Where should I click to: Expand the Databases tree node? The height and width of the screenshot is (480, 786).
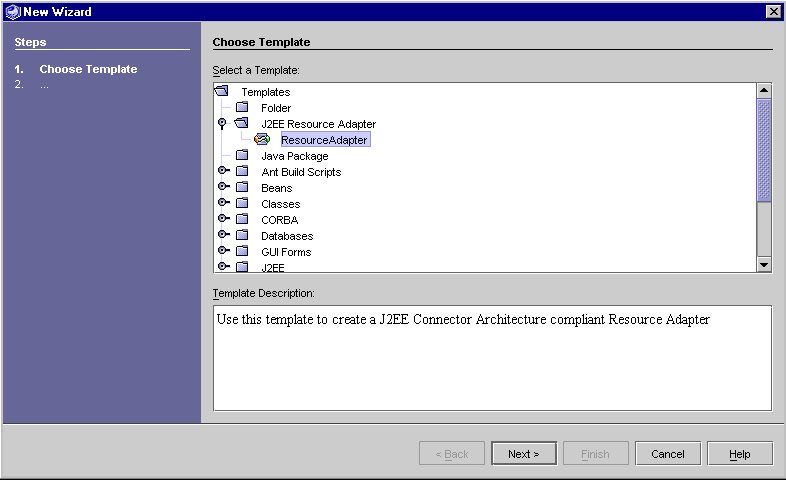(224, 235)
